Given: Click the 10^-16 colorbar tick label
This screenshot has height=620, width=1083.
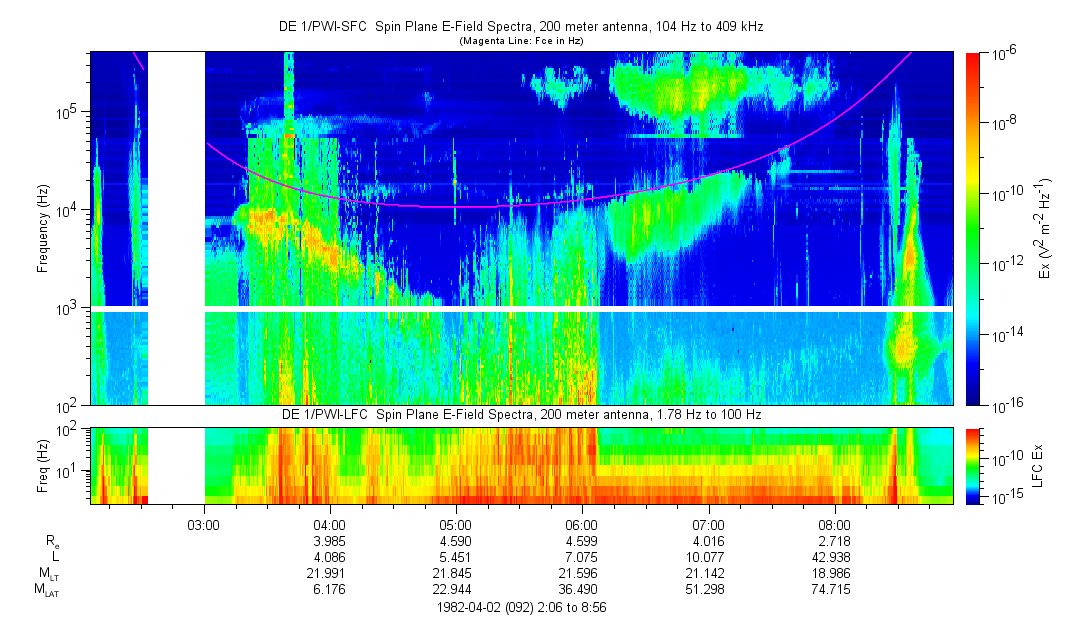Looking at the screenshot, I should [x=1003, y=404].
